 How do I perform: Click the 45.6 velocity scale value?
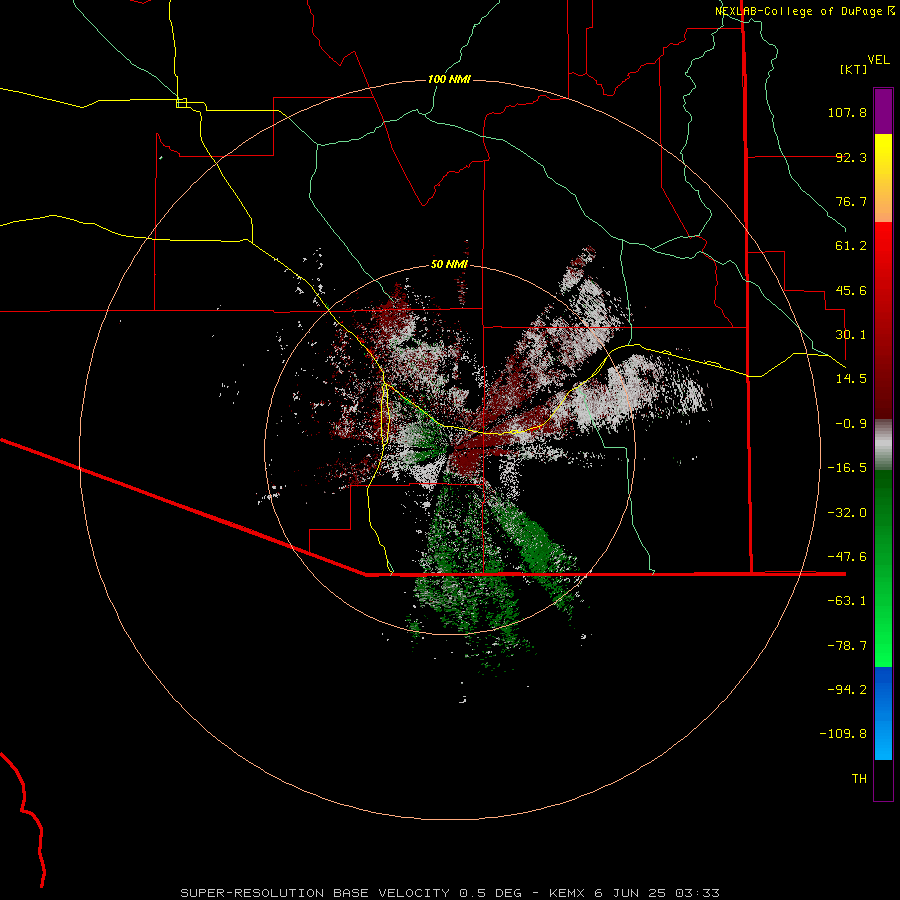(x=851, y=290)
